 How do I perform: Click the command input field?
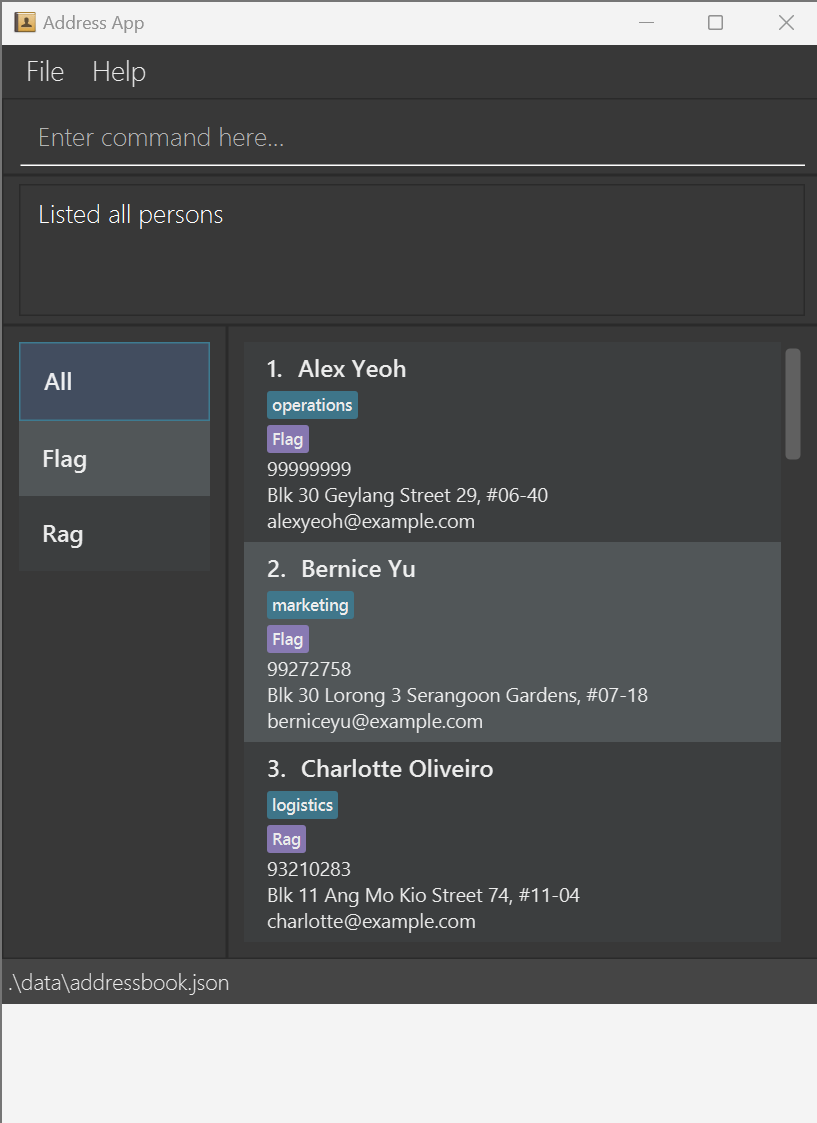pos(412,138)
